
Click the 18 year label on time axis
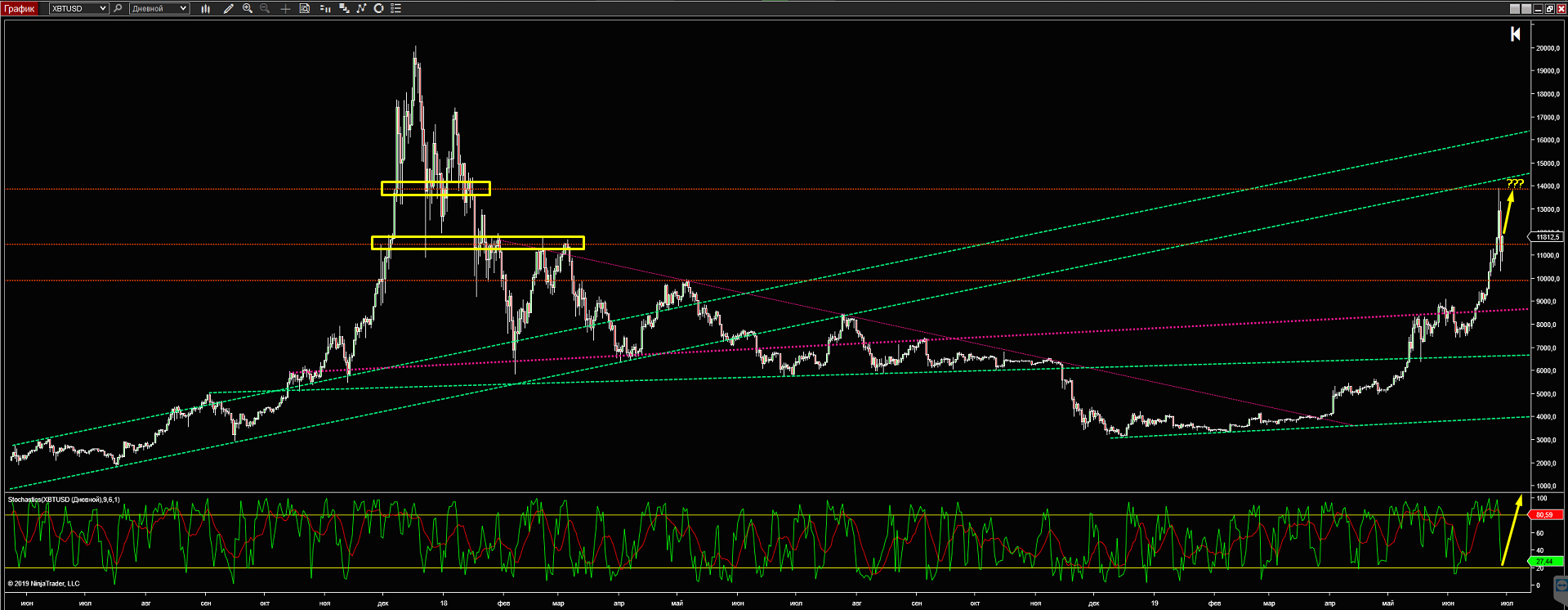click(x=444, y=603)
